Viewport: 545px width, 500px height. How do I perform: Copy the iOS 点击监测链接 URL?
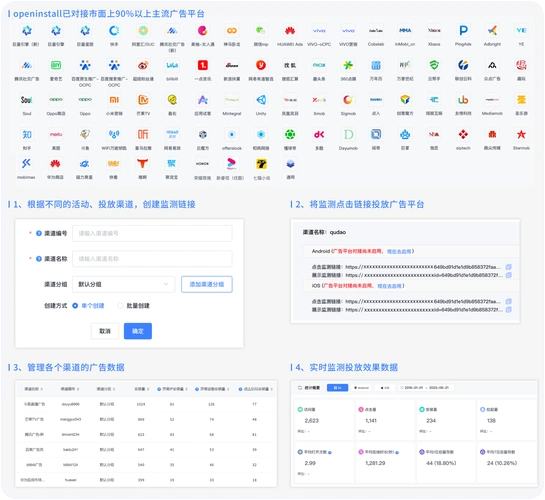508,301
